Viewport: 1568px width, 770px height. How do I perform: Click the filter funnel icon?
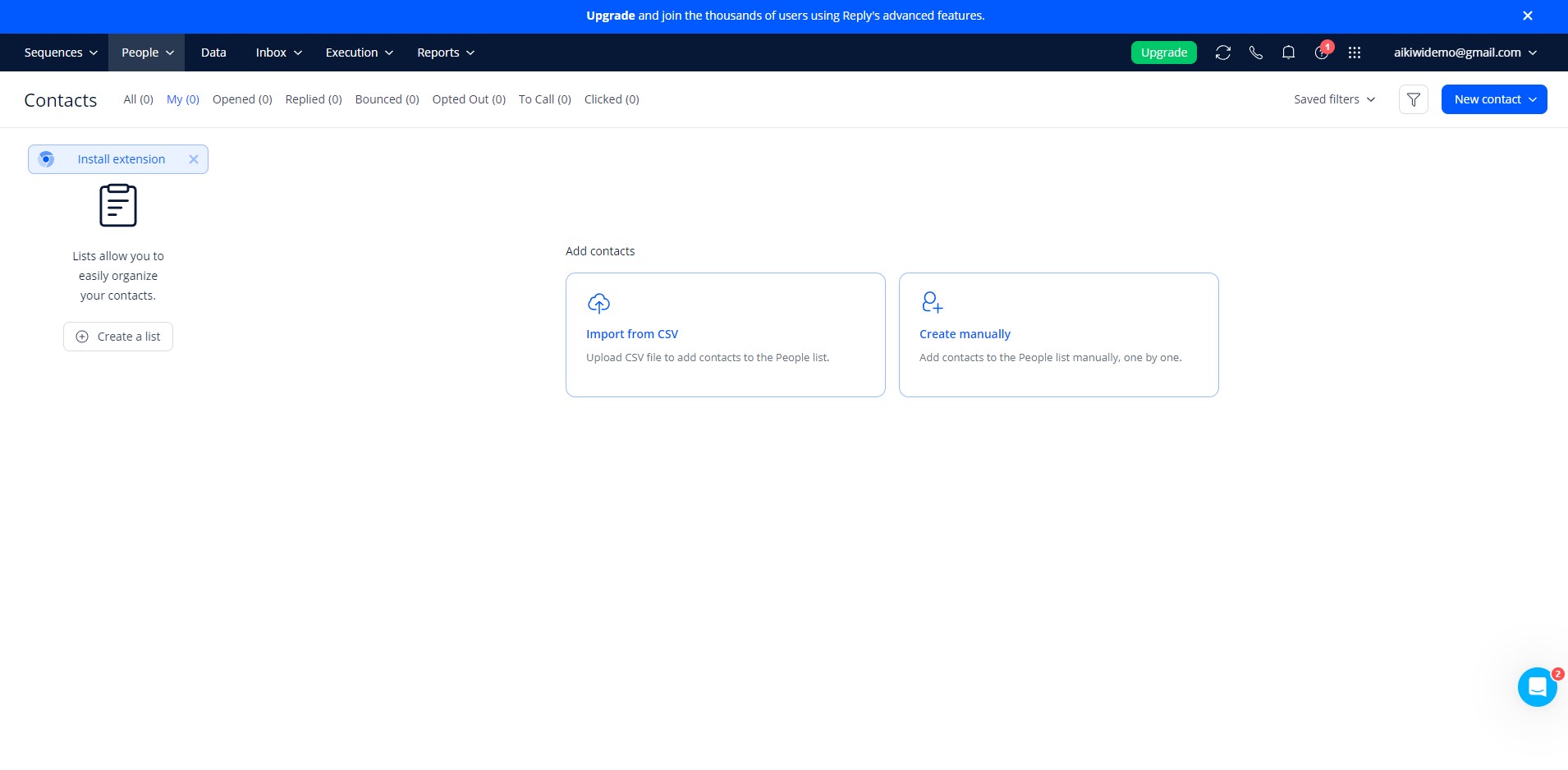[x=1413, y=99]
